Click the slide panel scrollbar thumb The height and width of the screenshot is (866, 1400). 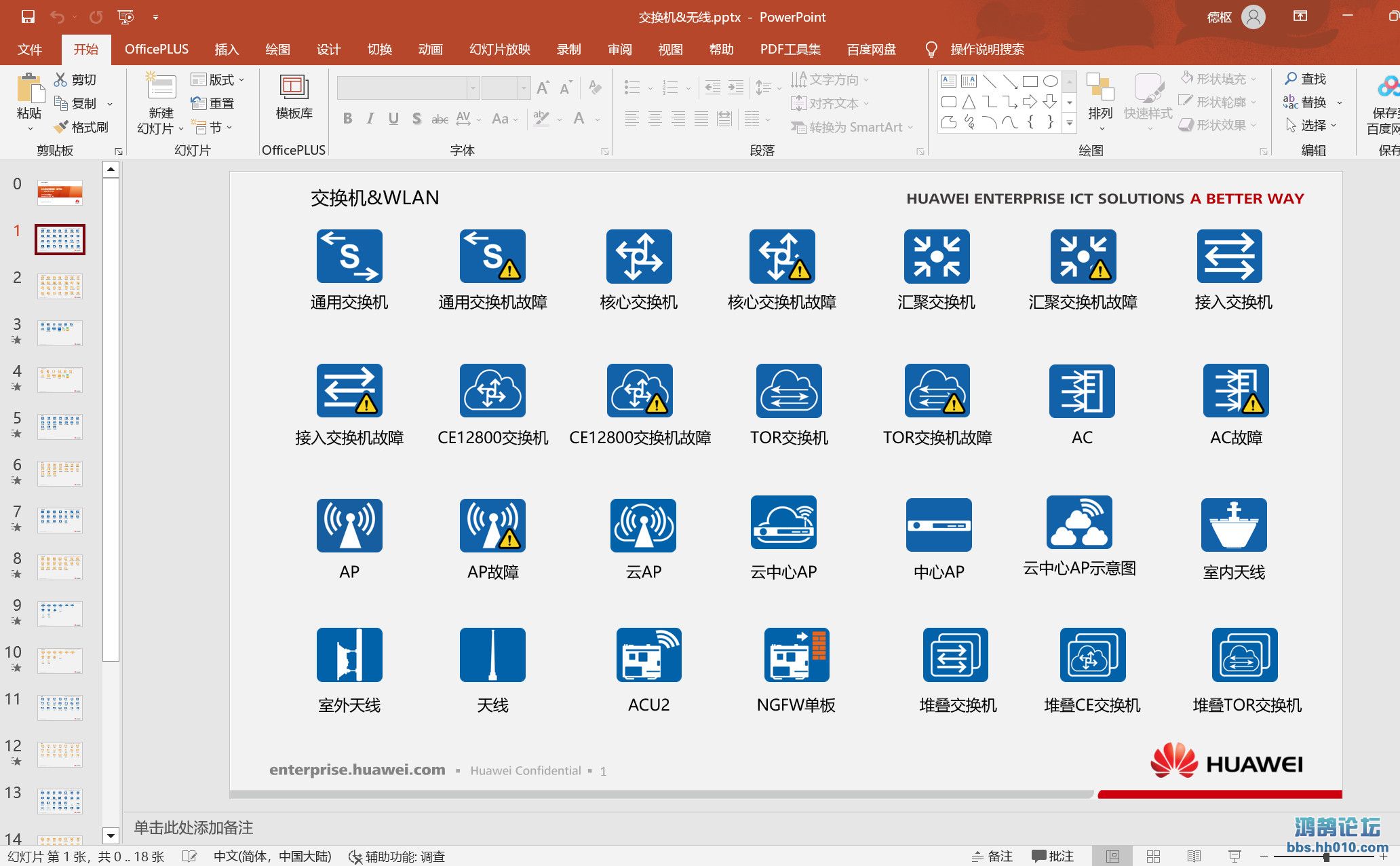point(111,419)
